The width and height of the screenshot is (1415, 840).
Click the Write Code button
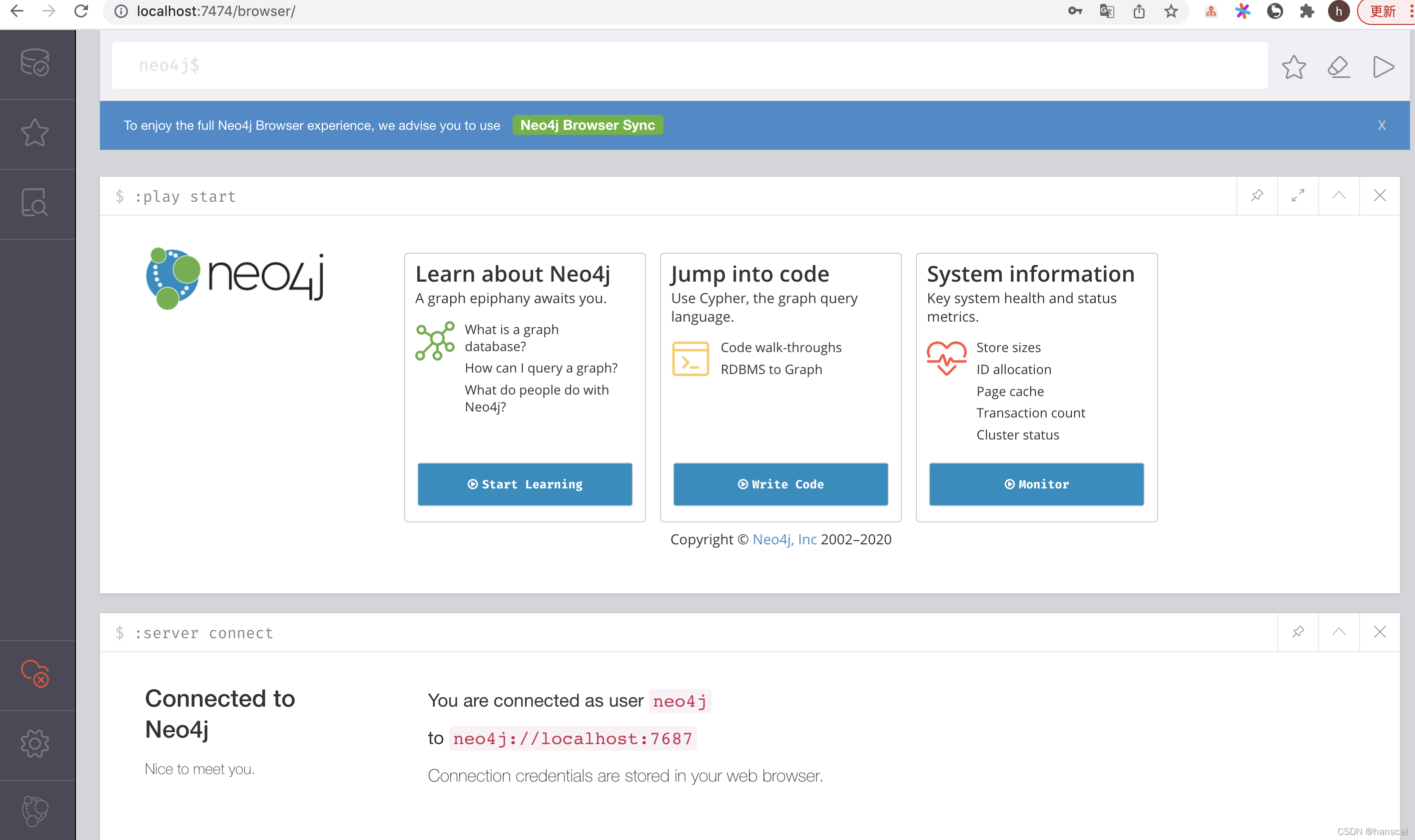(x=780, y=484)
